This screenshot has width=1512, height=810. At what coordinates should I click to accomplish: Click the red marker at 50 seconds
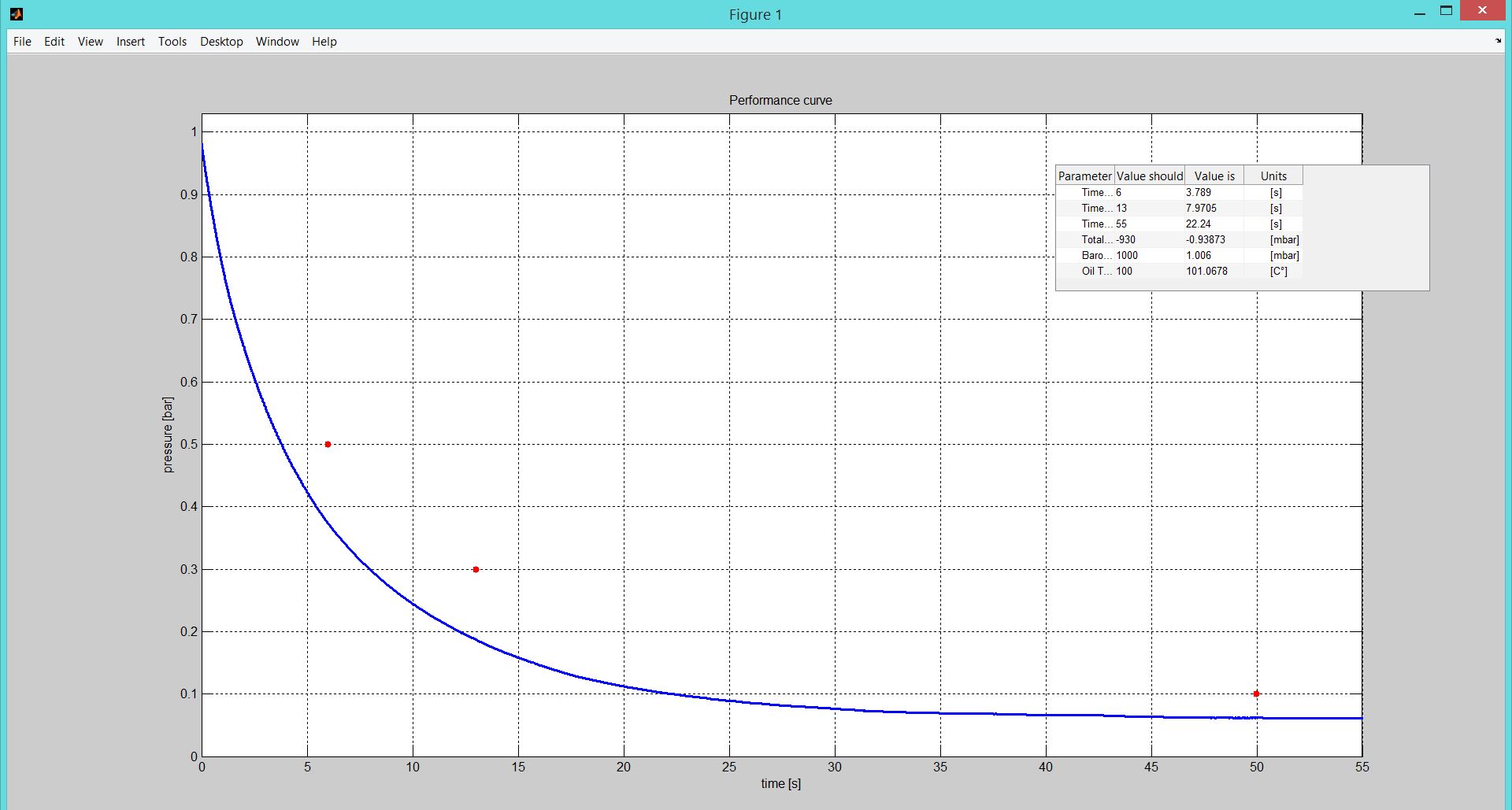1256,693
